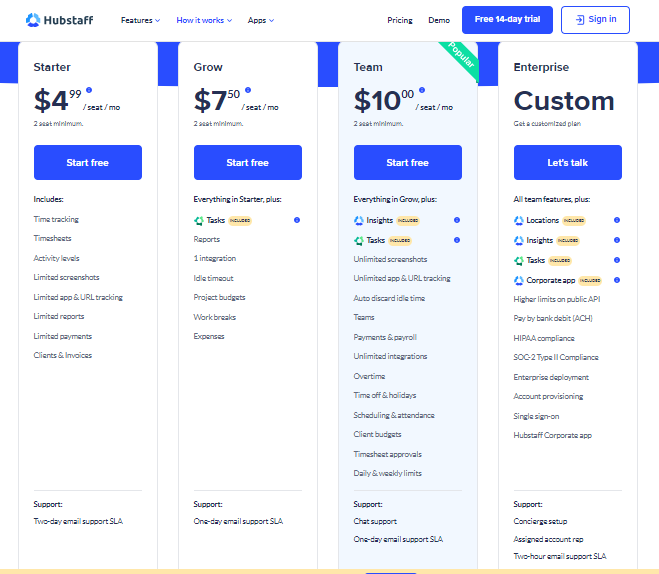Click info icon beside Starter $4.99 price
The height and width of the screenshot is (574, 659).
pyautogui.click(x=88, y=90)
